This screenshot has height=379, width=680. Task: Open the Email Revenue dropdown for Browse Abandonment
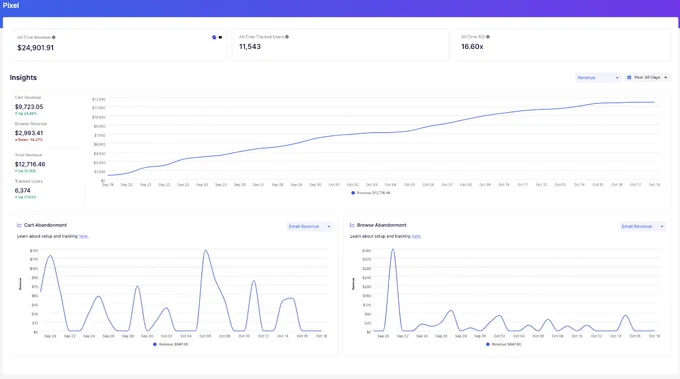643,226
